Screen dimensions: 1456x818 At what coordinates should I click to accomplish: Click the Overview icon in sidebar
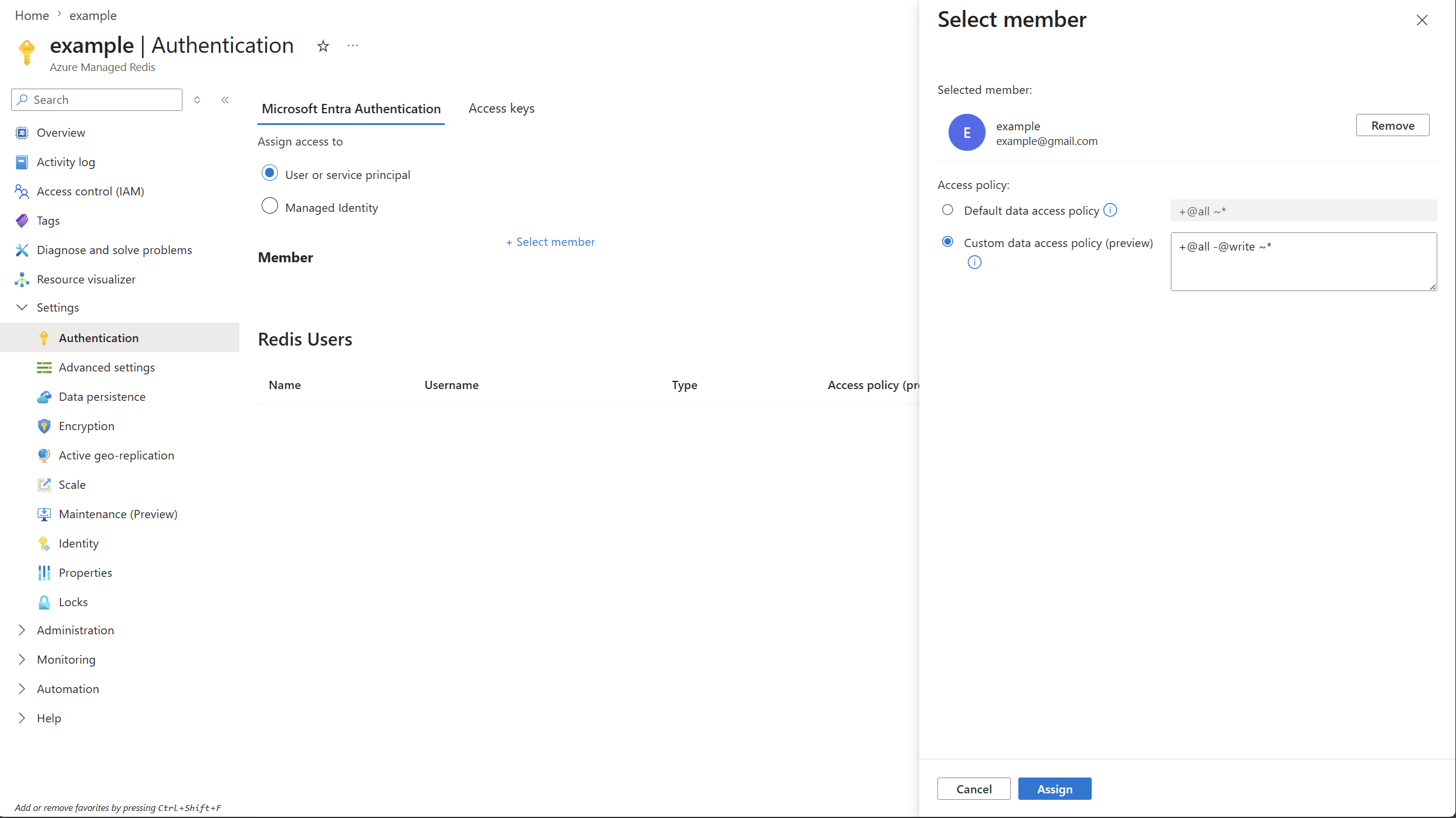coord(22,133)
